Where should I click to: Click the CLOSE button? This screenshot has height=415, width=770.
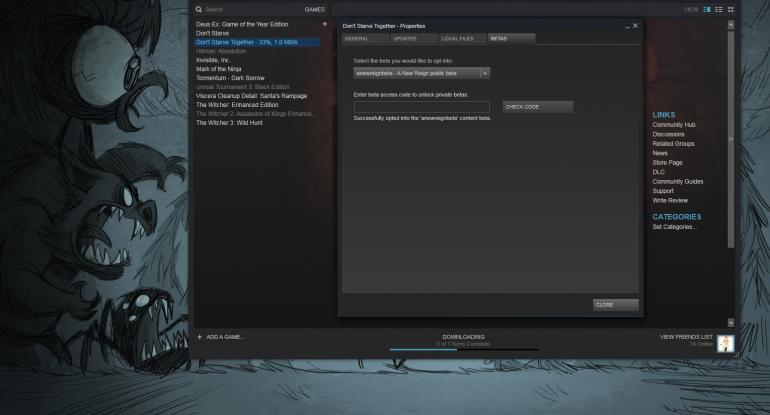coord(616,305)
